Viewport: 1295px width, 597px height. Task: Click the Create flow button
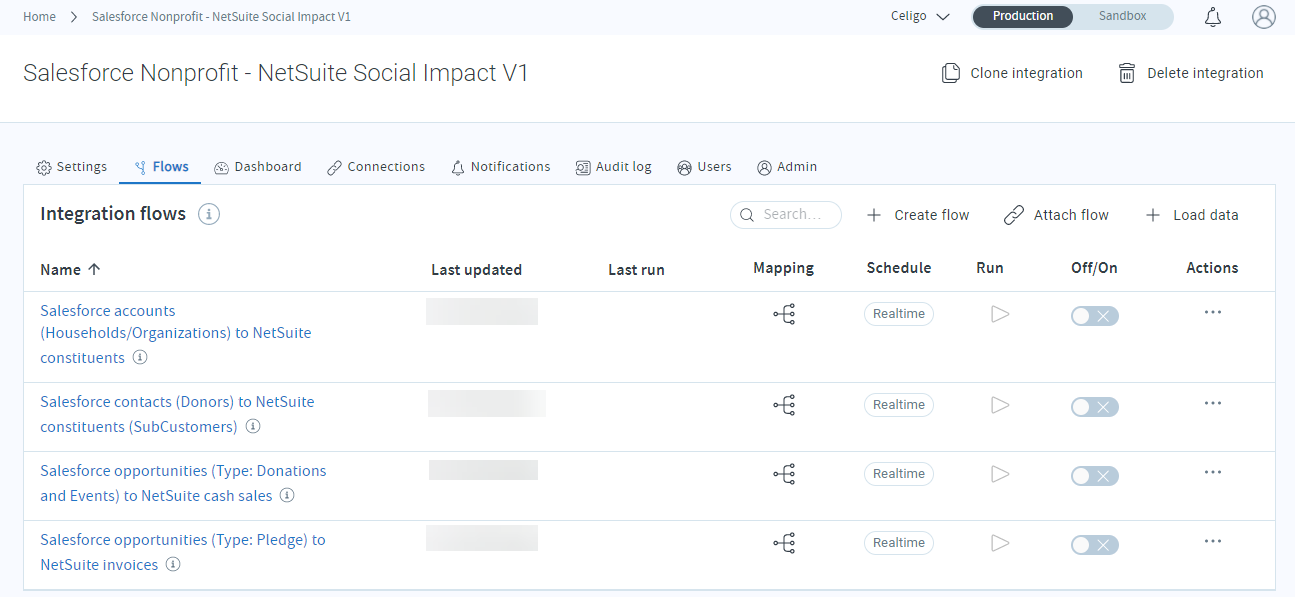click(x=917, y=215)
